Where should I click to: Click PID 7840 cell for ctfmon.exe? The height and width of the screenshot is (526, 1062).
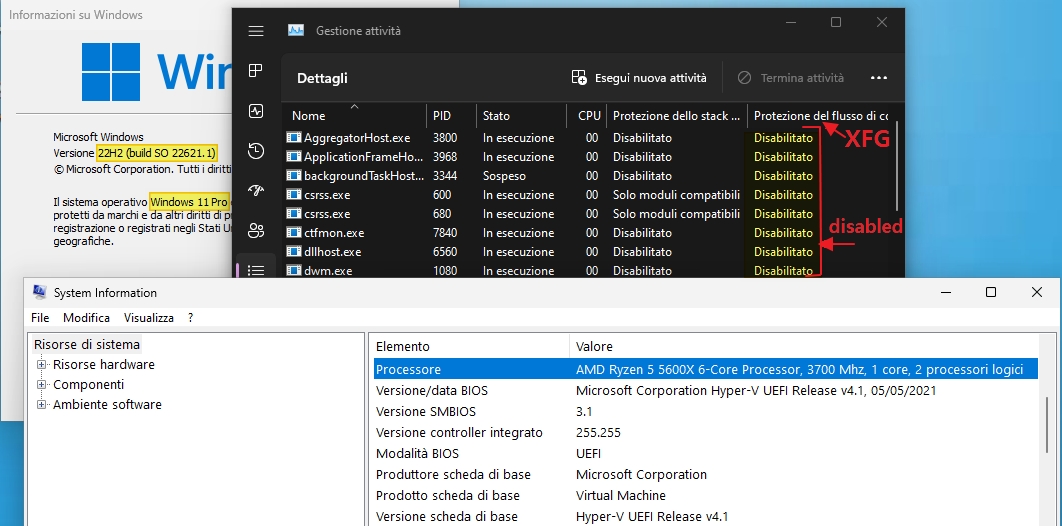click(x=445, y=232)
